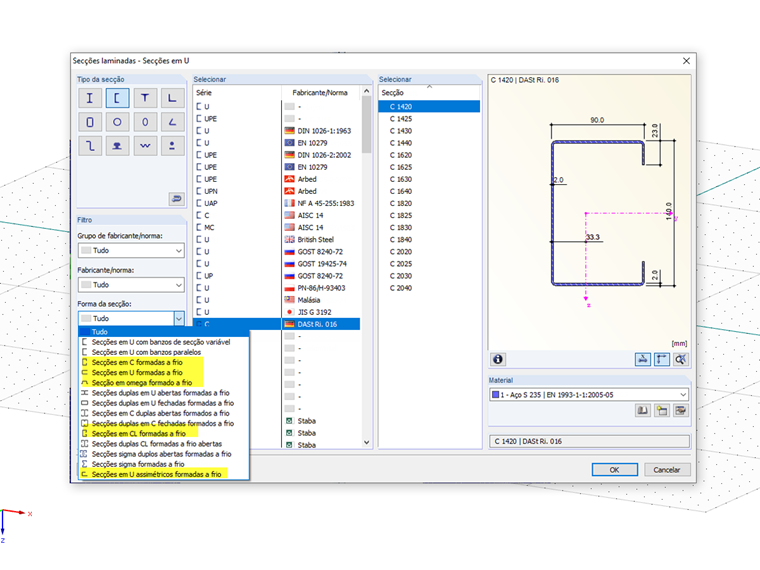Choose 'Secções em U com banzos de secção variável'

point(164,342)
